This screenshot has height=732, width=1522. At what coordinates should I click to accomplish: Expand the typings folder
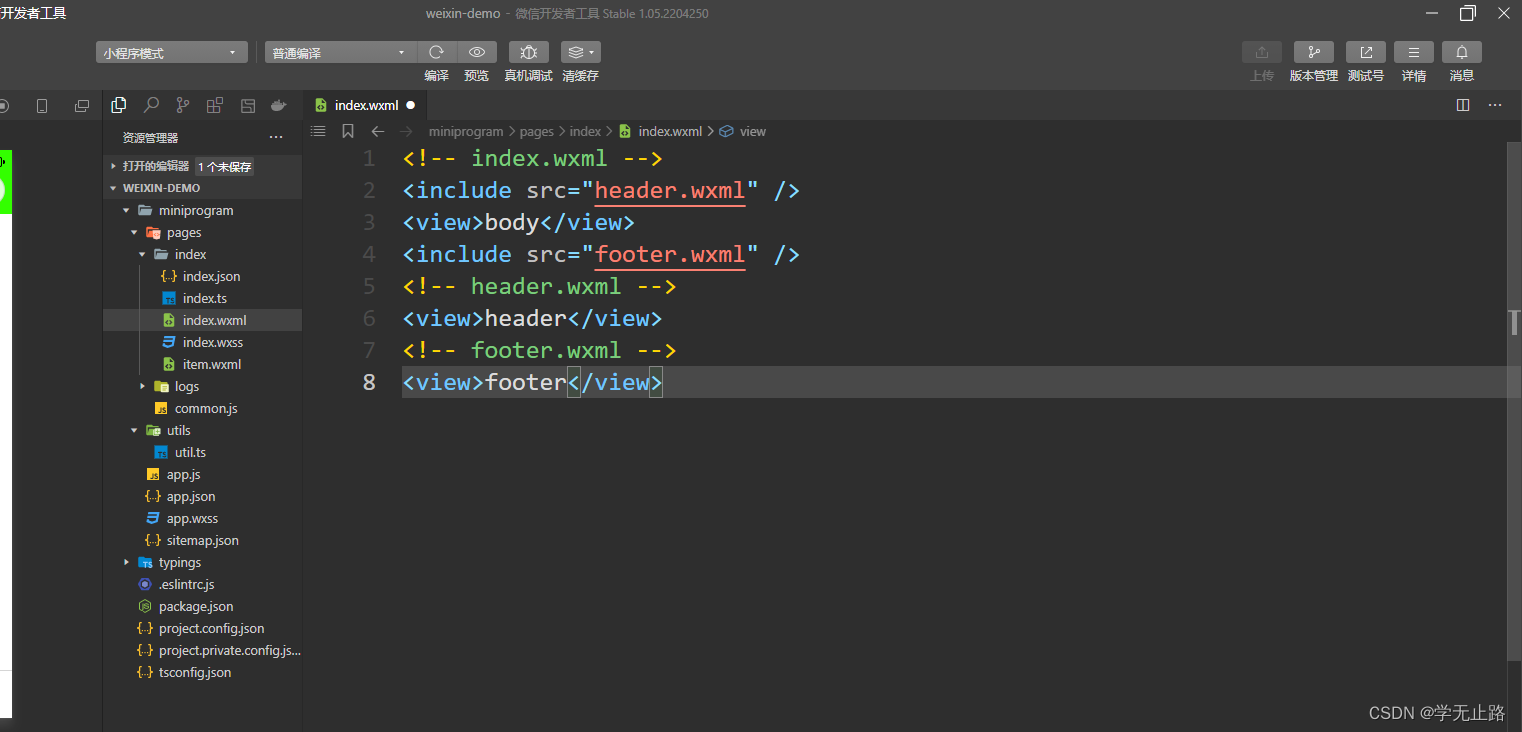click(126, 562)
